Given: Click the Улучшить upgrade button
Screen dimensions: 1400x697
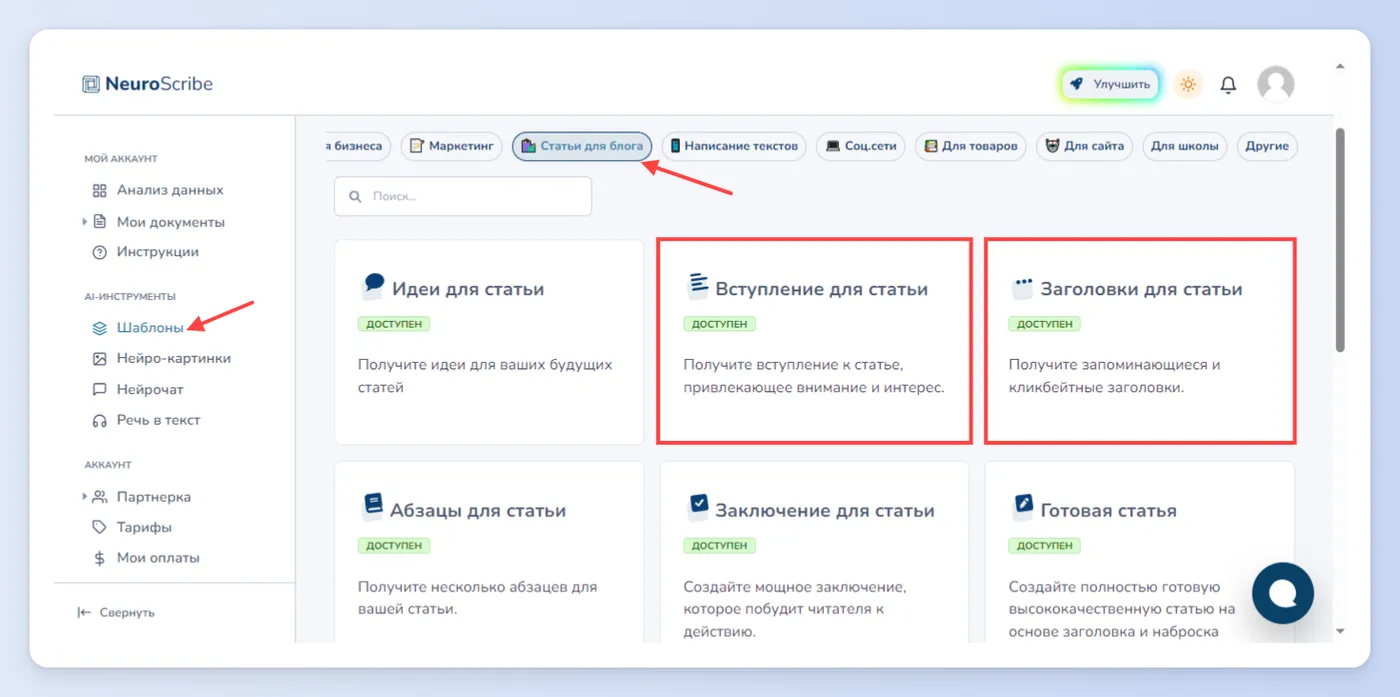Looking at the screenshot, I should tap(1110, 85).
